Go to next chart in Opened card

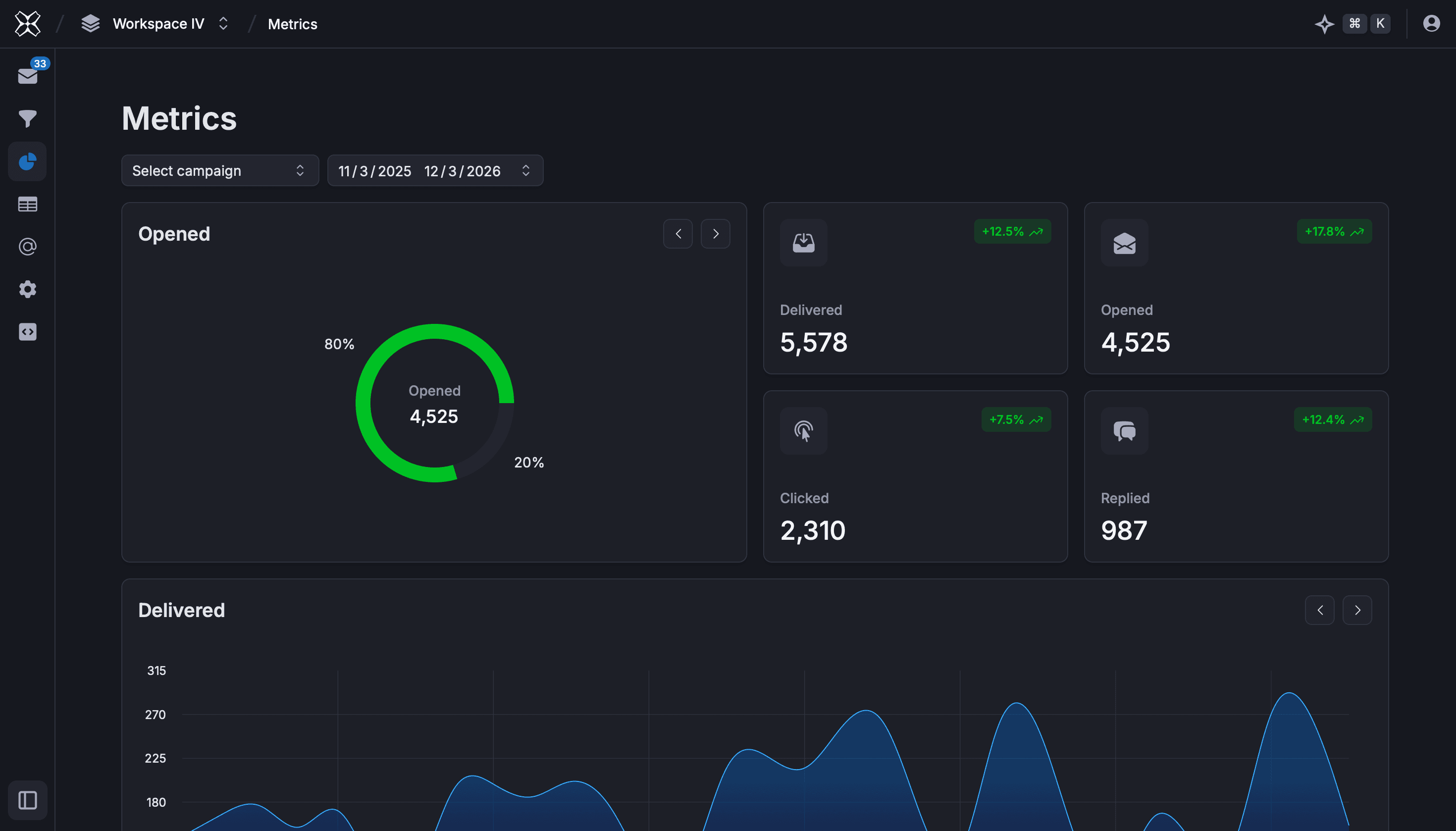pyautogui.click(x=715, y=234)
